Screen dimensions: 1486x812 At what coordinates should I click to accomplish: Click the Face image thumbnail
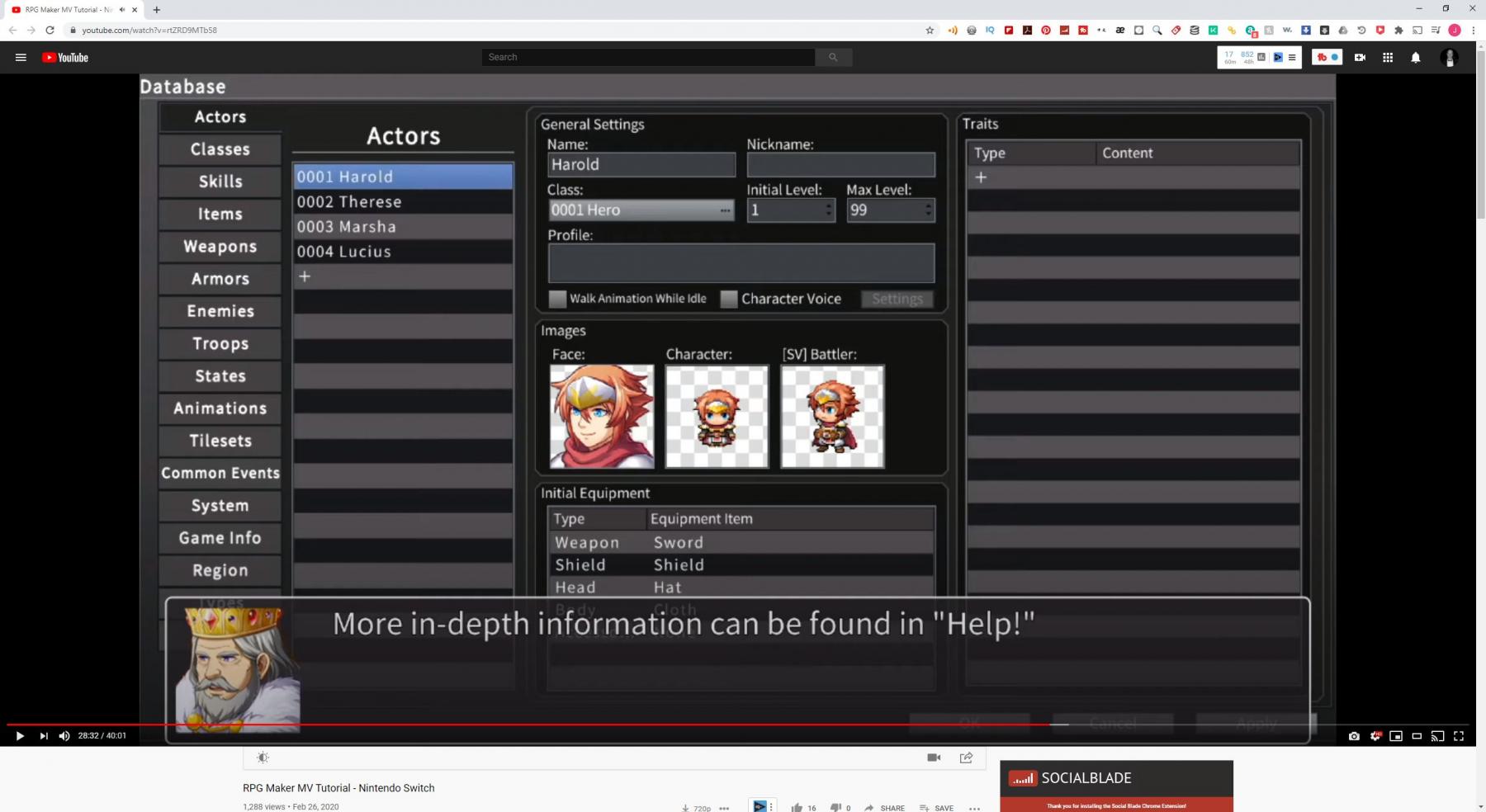click(x=602, y=417)
